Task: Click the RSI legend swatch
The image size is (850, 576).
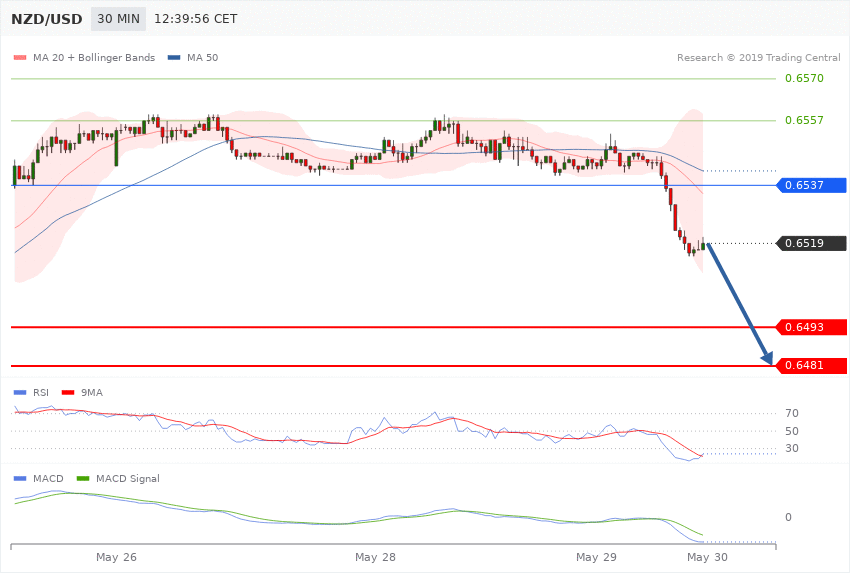Action: point(20,392)
